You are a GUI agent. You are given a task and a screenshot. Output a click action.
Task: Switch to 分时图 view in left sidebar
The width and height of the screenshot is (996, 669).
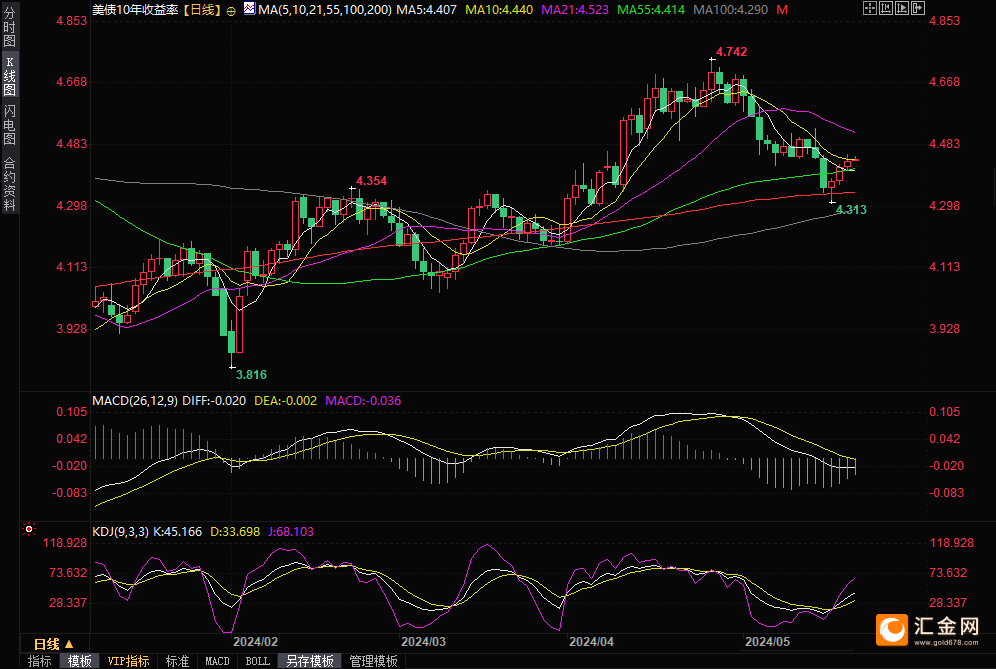[x=9, y=32]
